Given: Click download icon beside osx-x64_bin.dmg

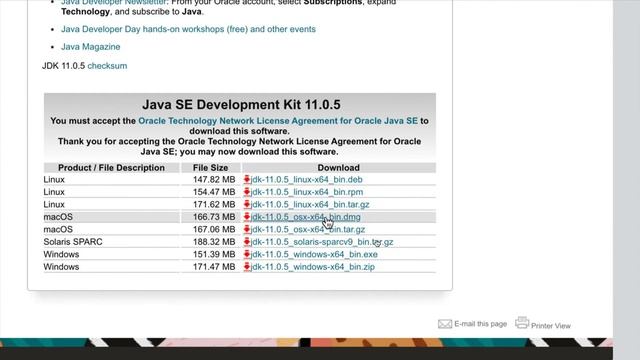Looking at the screenshot, I should pos(247,217).
